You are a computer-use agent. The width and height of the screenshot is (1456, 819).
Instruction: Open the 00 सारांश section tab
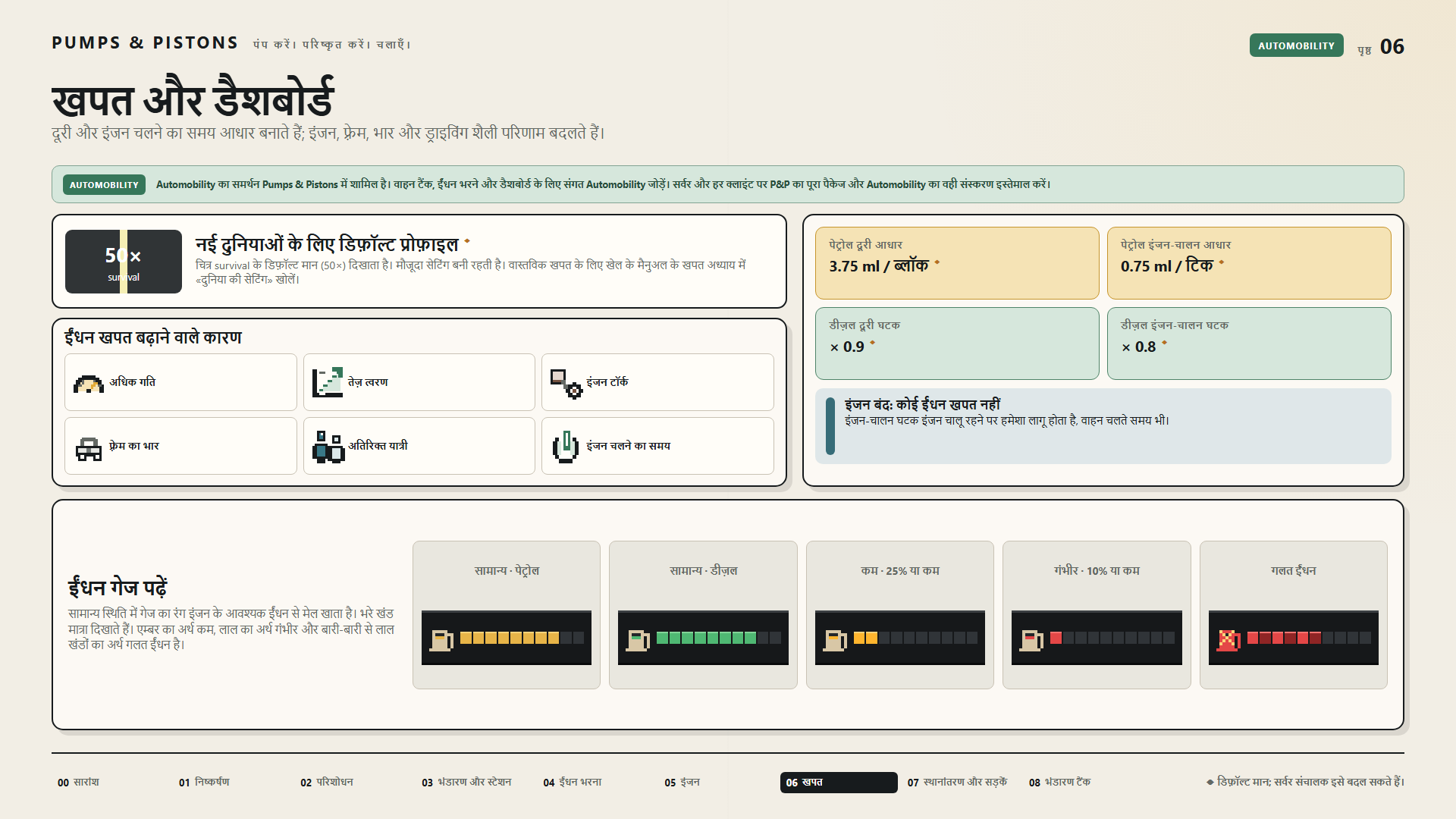[x=79, y=782]
